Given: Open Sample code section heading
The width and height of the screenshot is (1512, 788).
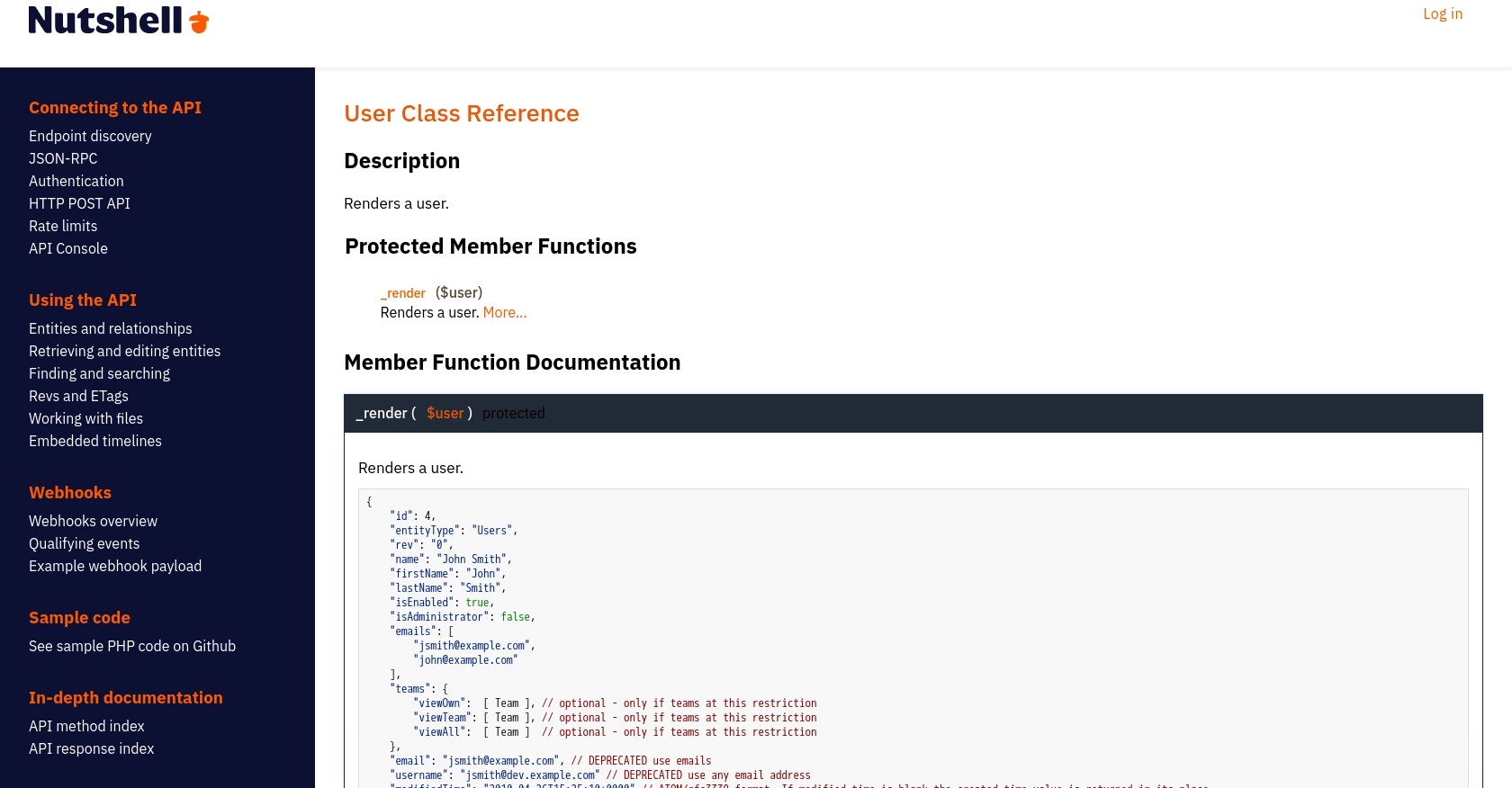Looking at the screenshot, I should (79, 617).
